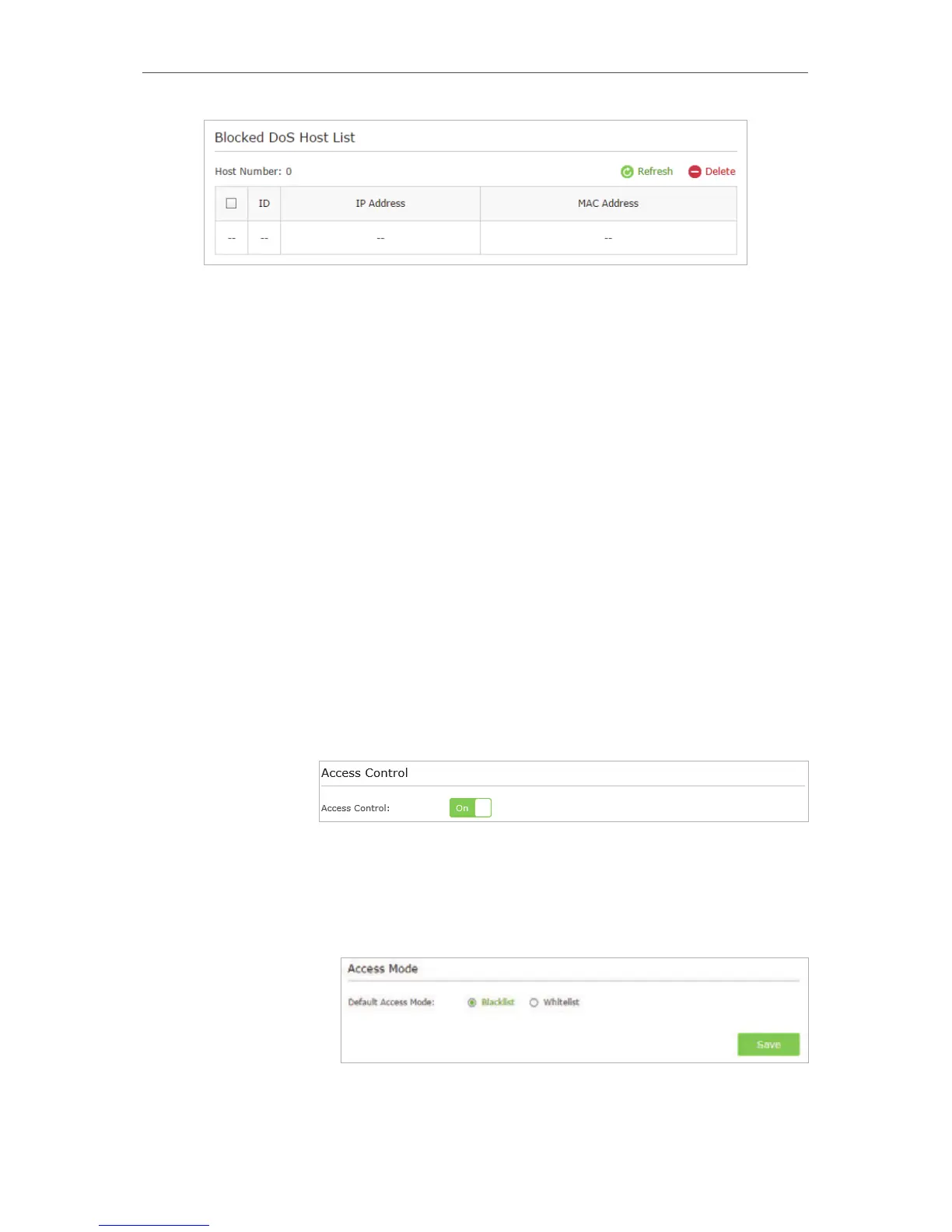The image size is (952, 1232).
Task: Click the Blocked DoS Host List title
Action: [285, 138]
